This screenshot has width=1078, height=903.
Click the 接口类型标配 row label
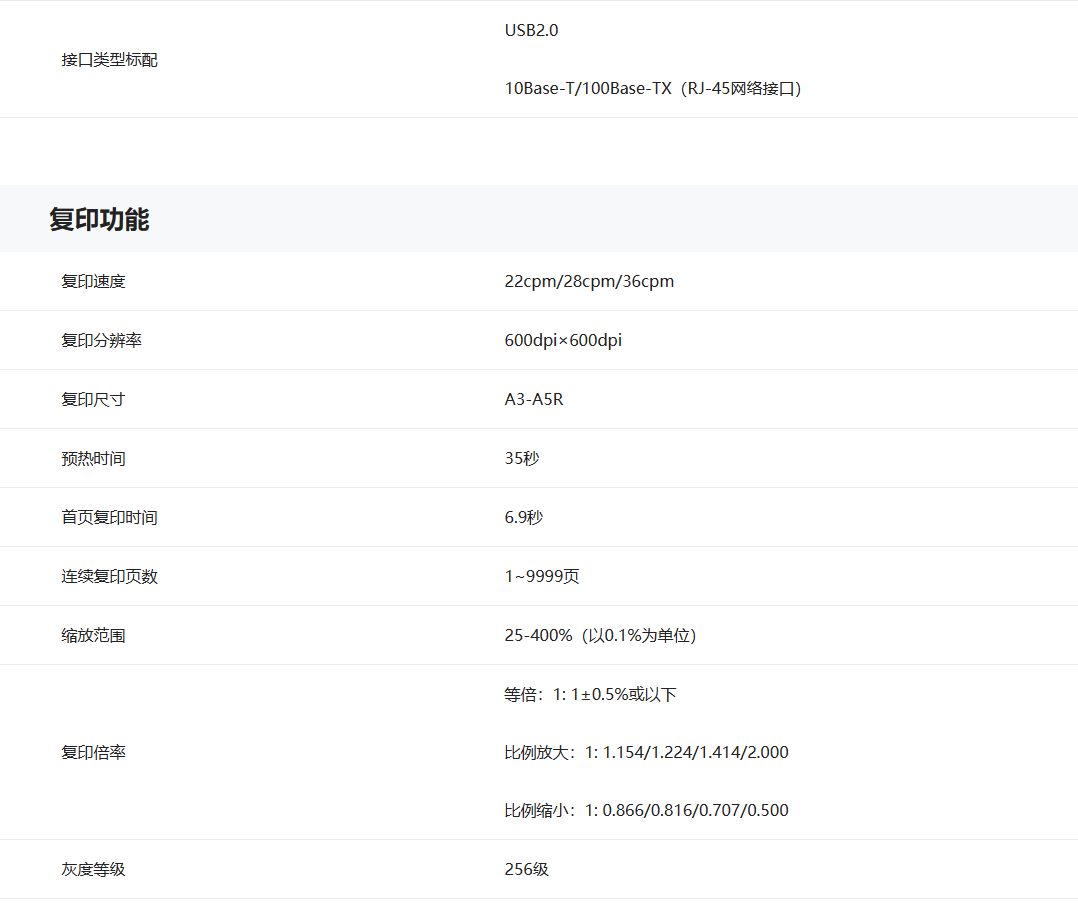coord(109,60)
